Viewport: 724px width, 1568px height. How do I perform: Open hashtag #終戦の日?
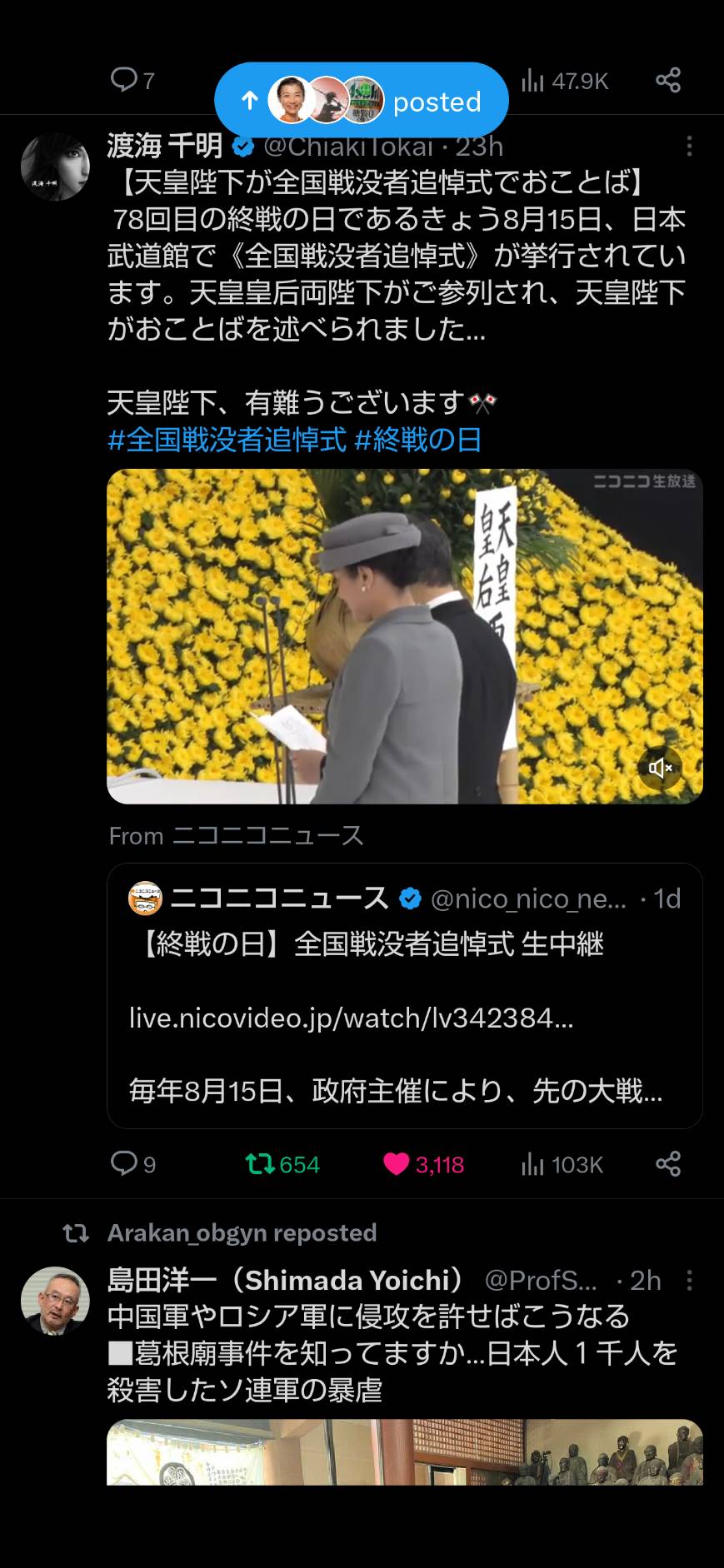pos(418,440)
